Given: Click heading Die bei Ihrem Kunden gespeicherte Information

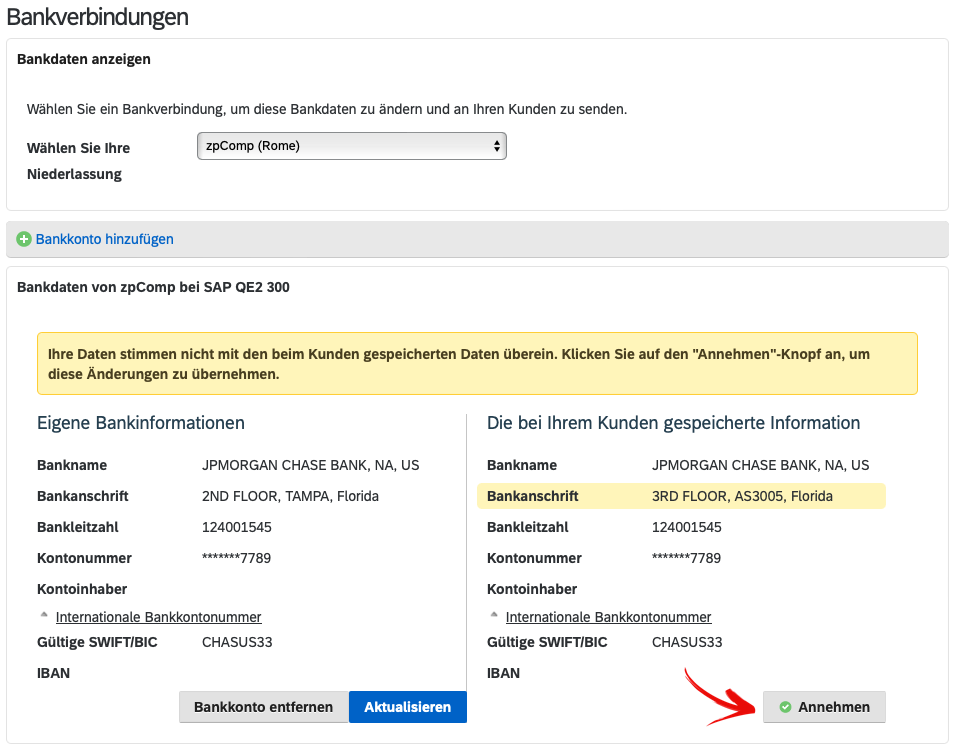Looking at the screenshot, I should (673, 423).
